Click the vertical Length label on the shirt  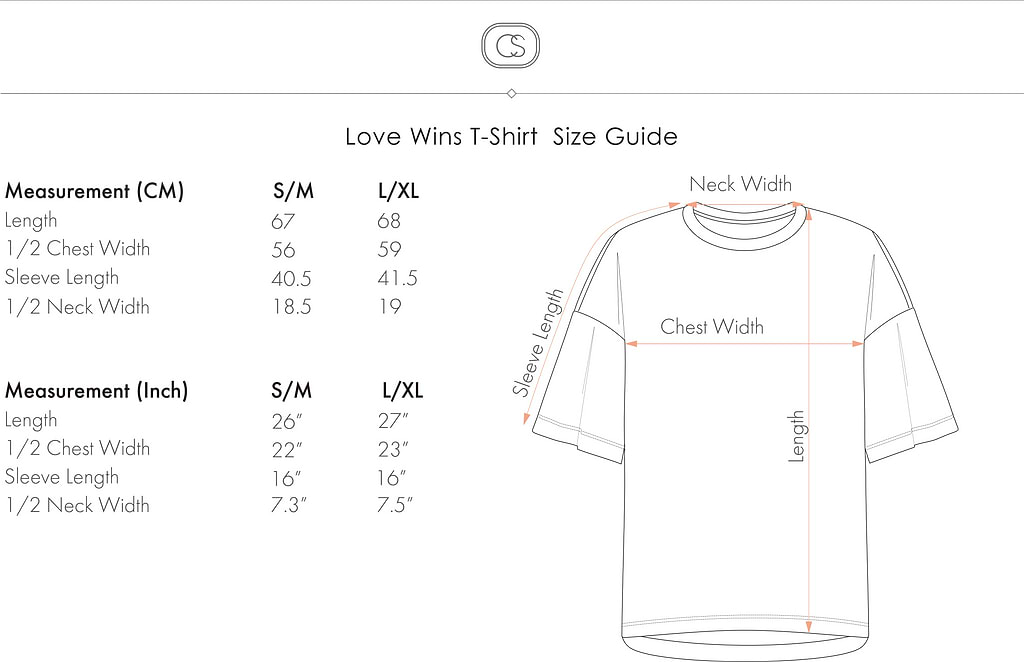797,436
